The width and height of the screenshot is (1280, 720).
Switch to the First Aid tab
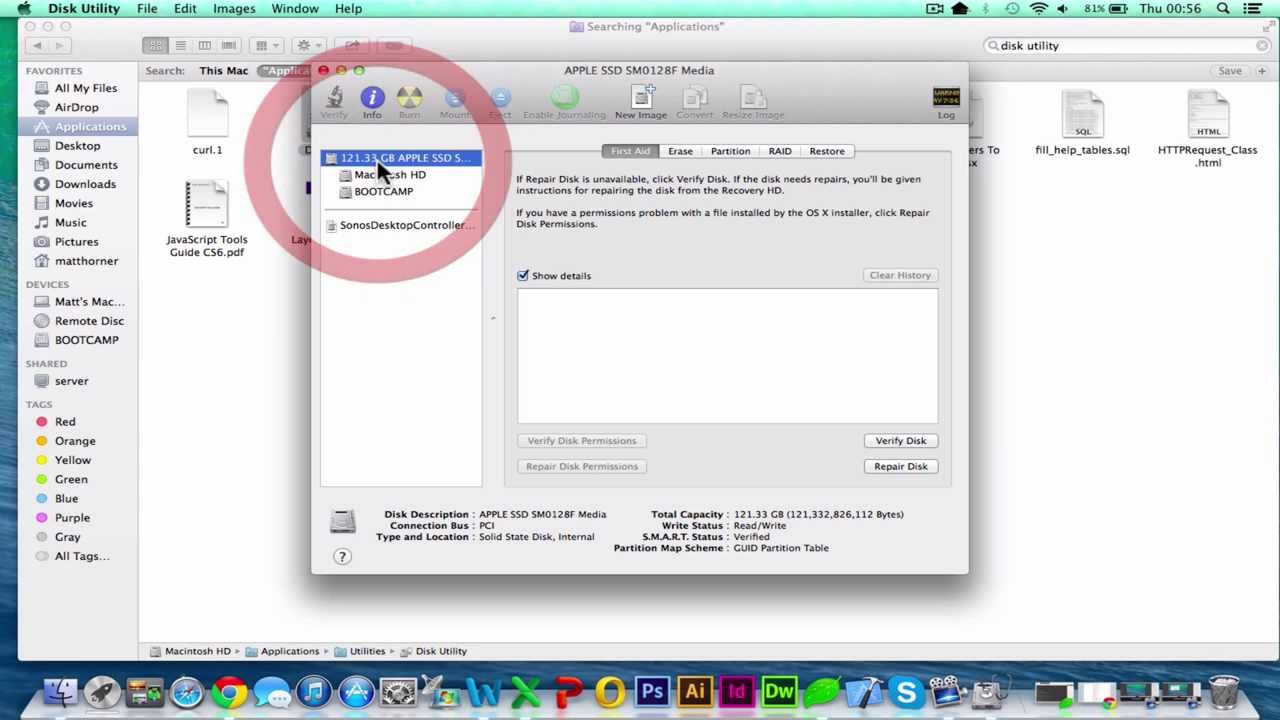(630, 151)
